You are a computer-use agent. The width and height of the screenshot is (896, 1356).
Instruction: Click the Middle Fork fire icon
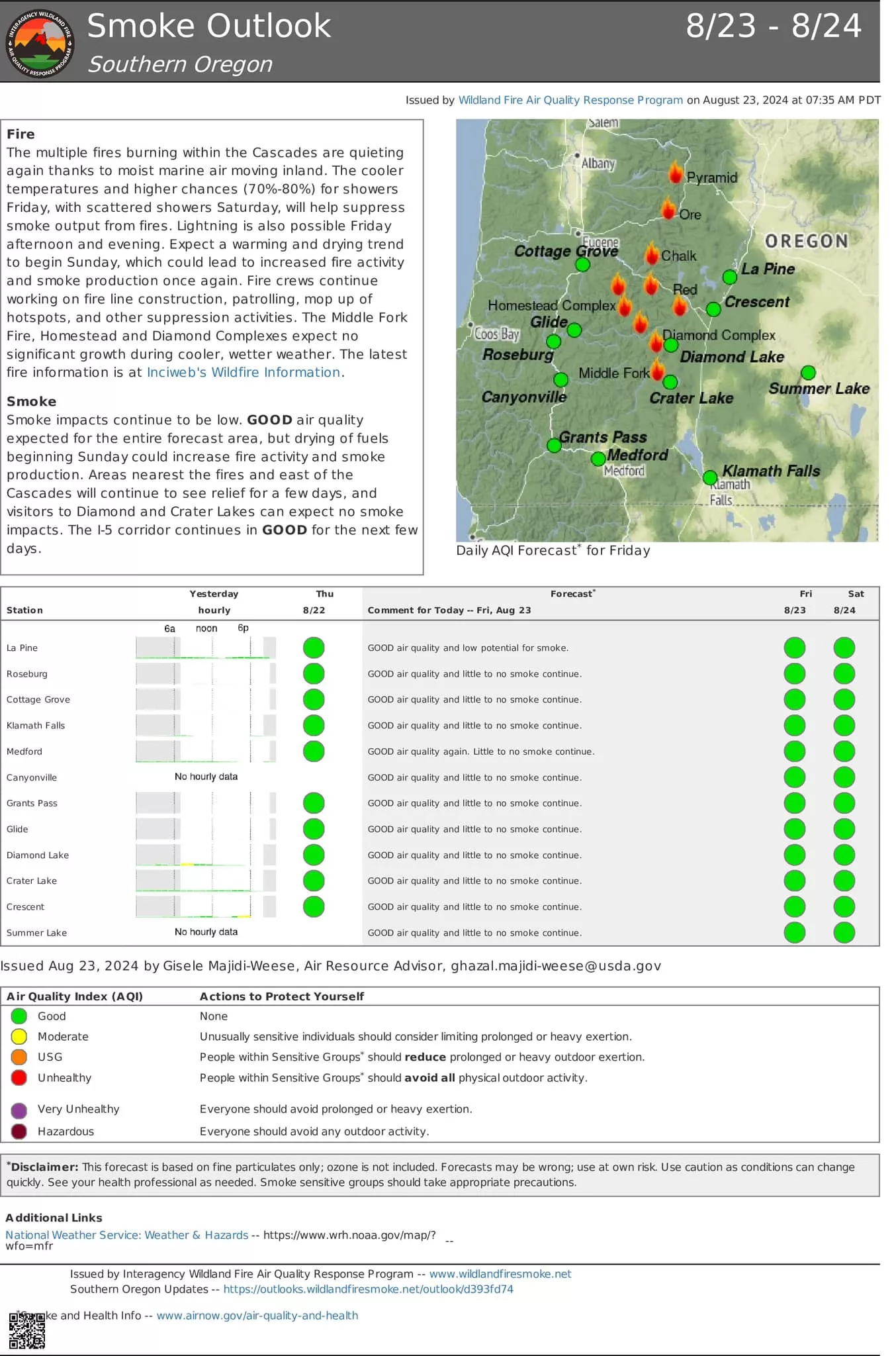click(657, 369)
